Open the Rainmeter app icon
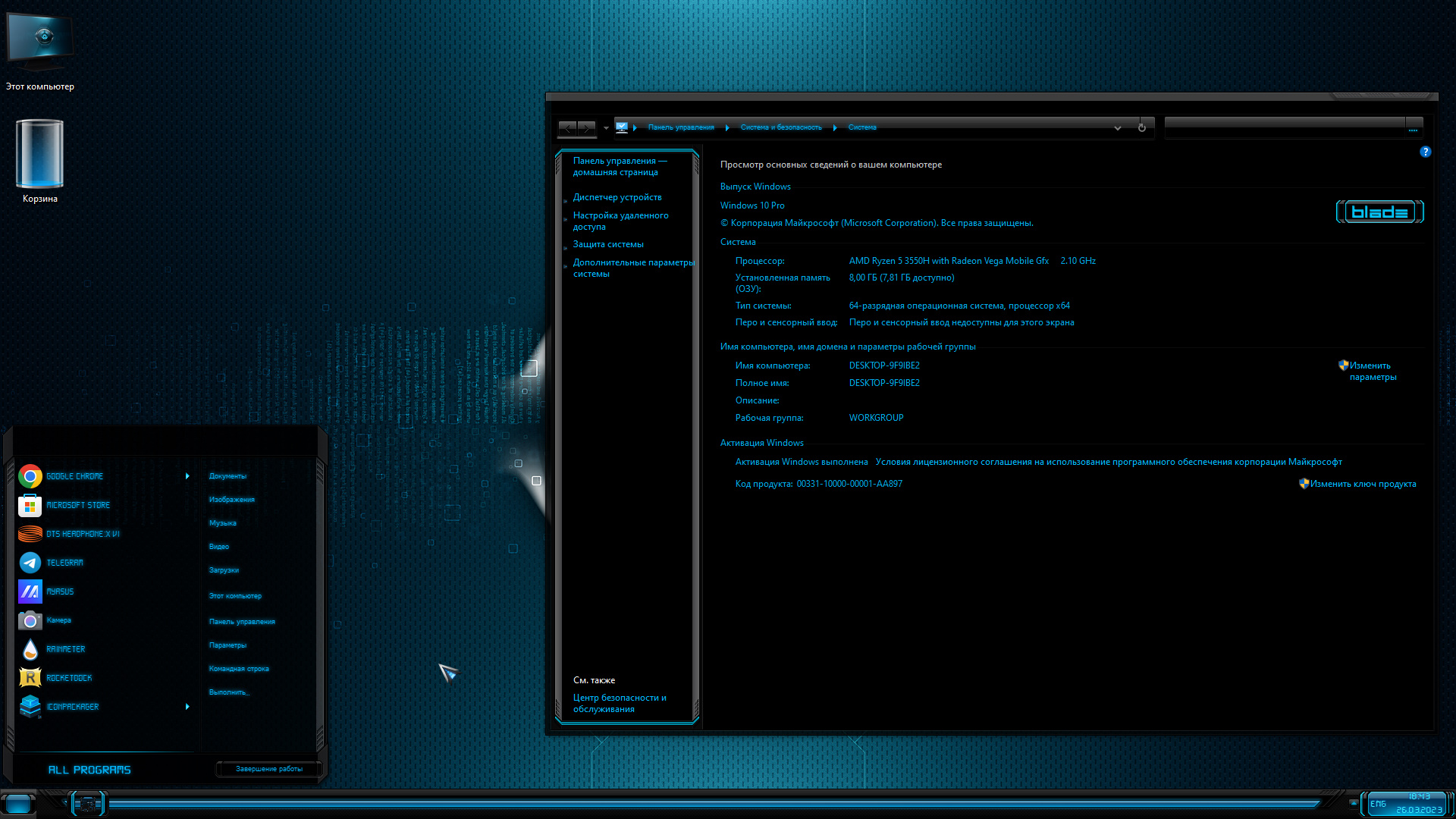The image size is (1456, 819). (30, 649)
